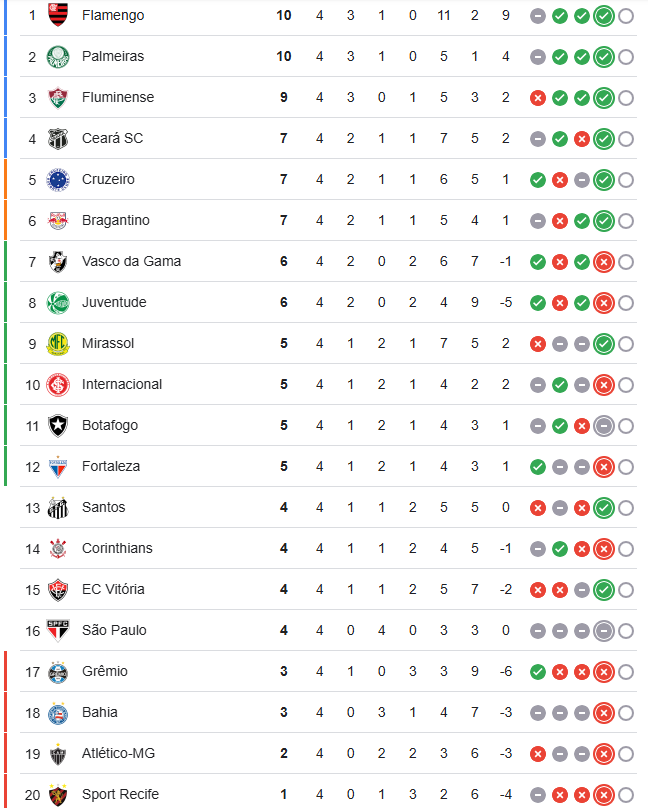Select the empty circle ending Bahia's row
This screenshot has width=648, height=808.
[626, 713]
